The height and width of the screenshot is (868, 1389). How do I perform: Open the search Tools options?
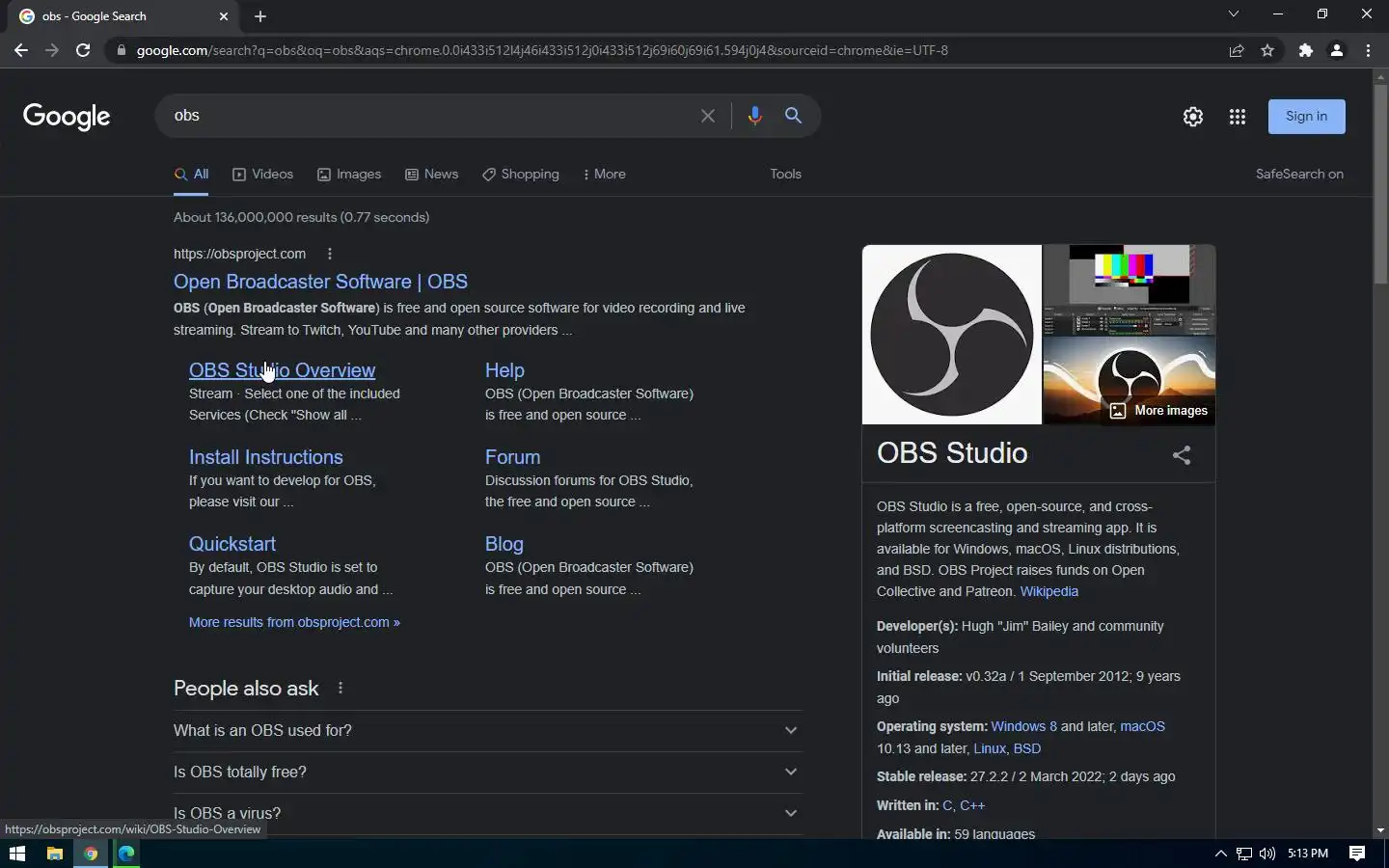(785, 175)
